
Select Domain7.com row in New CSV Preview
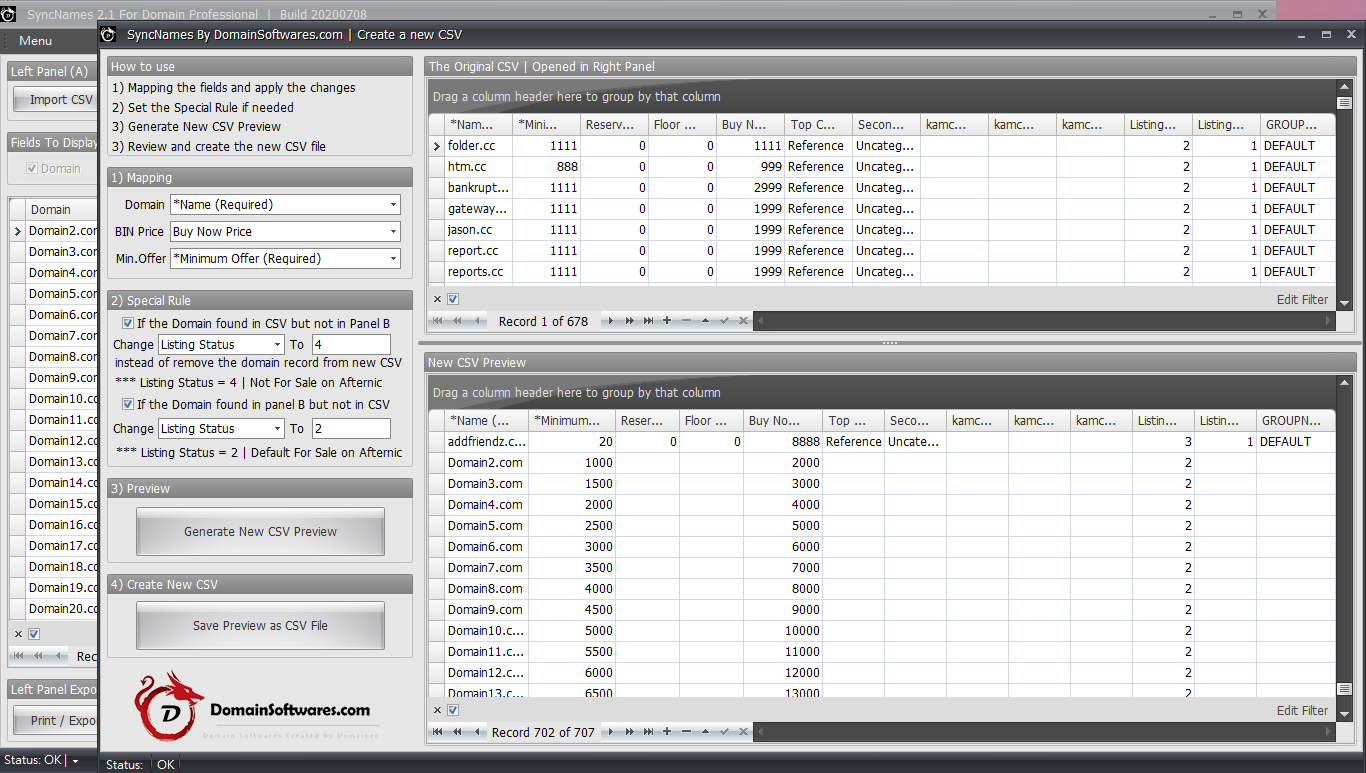coord(882,568)
